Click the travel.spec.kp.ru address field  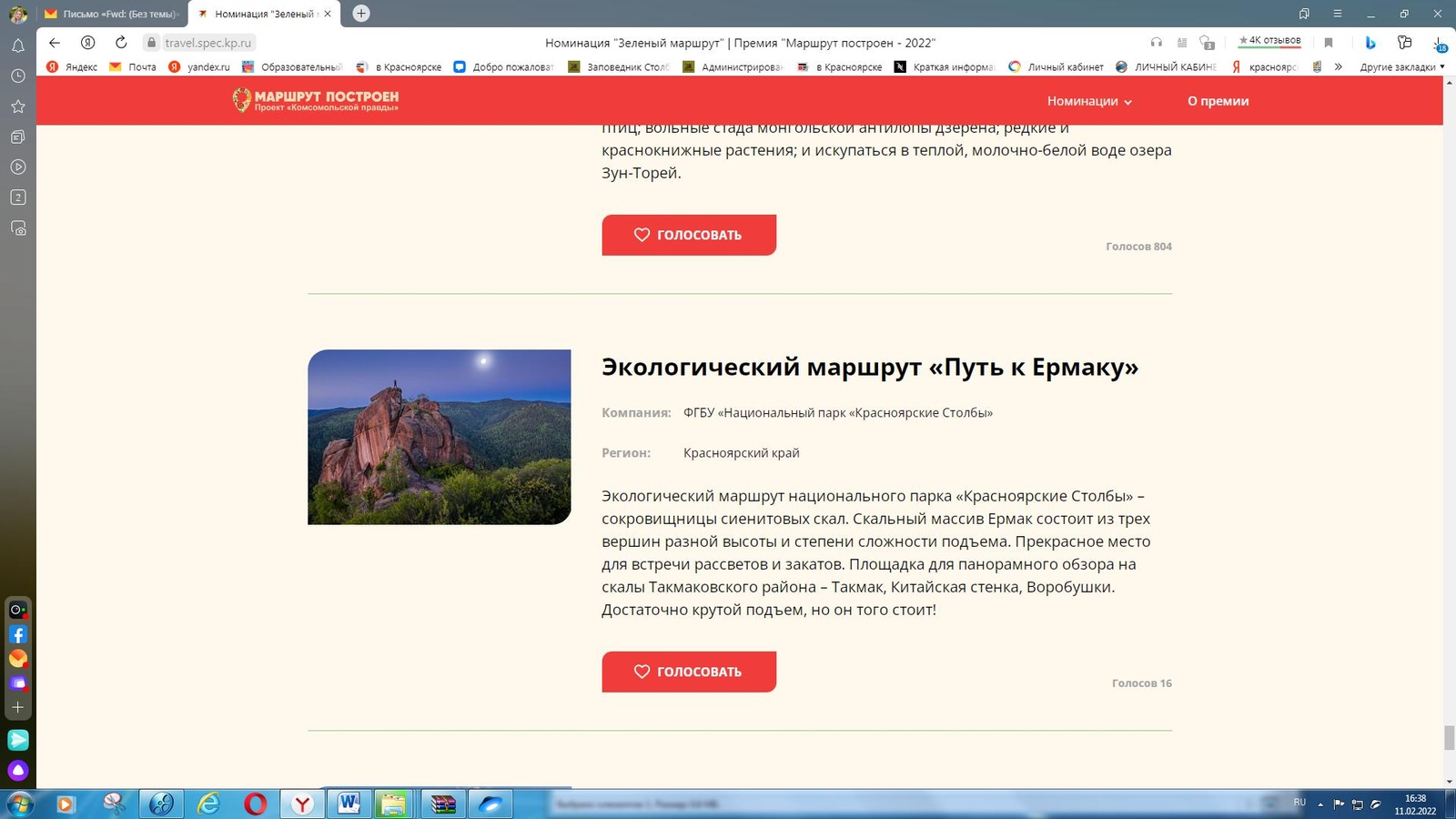pos(207,43)
